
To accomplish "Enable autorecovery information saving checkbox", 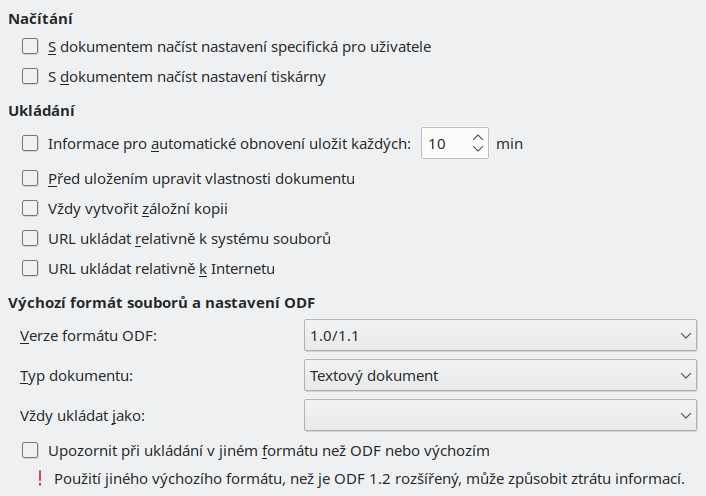I will pyautogui.click(x=30, y=143).
